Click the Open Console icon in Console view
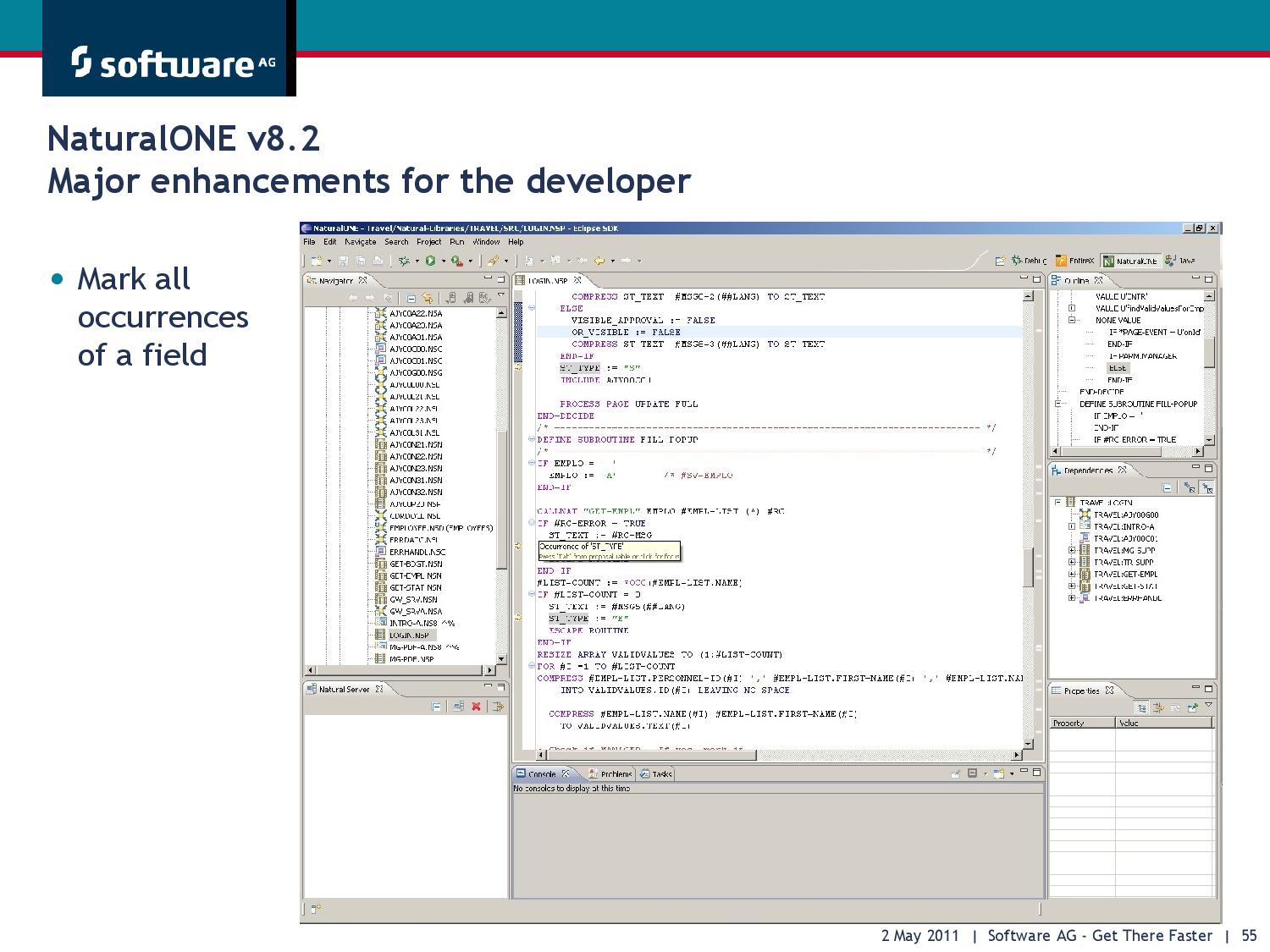The image size is (1270, 952). (999, 773)
